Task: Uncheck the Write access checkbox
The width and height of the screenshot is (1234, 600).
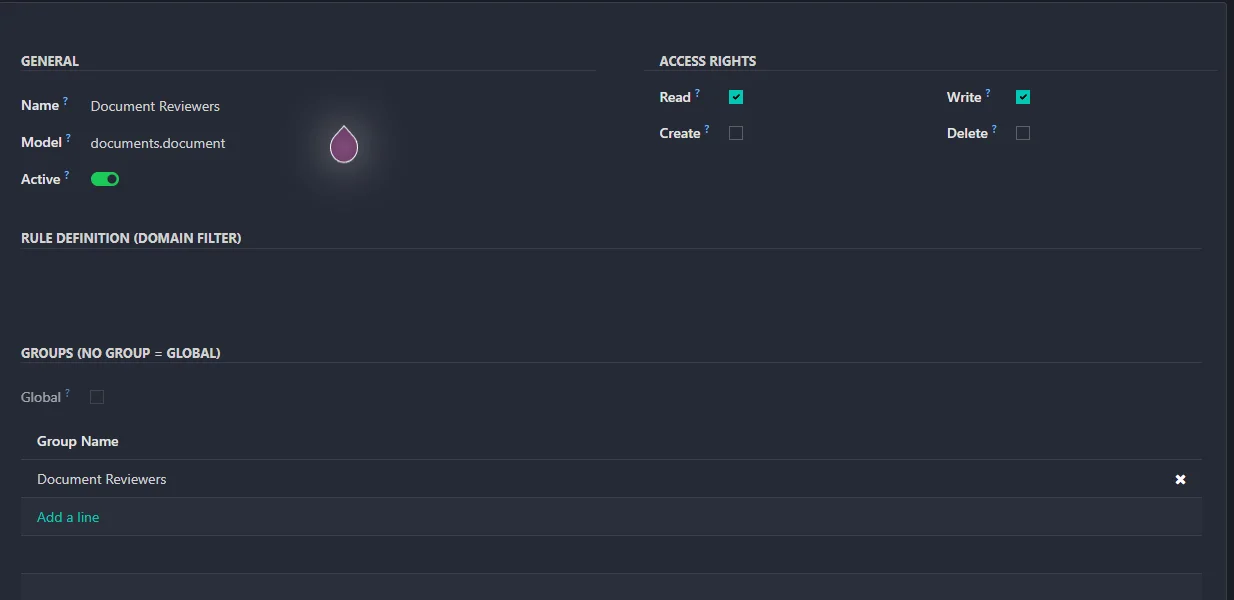Action: point(1023,97)
